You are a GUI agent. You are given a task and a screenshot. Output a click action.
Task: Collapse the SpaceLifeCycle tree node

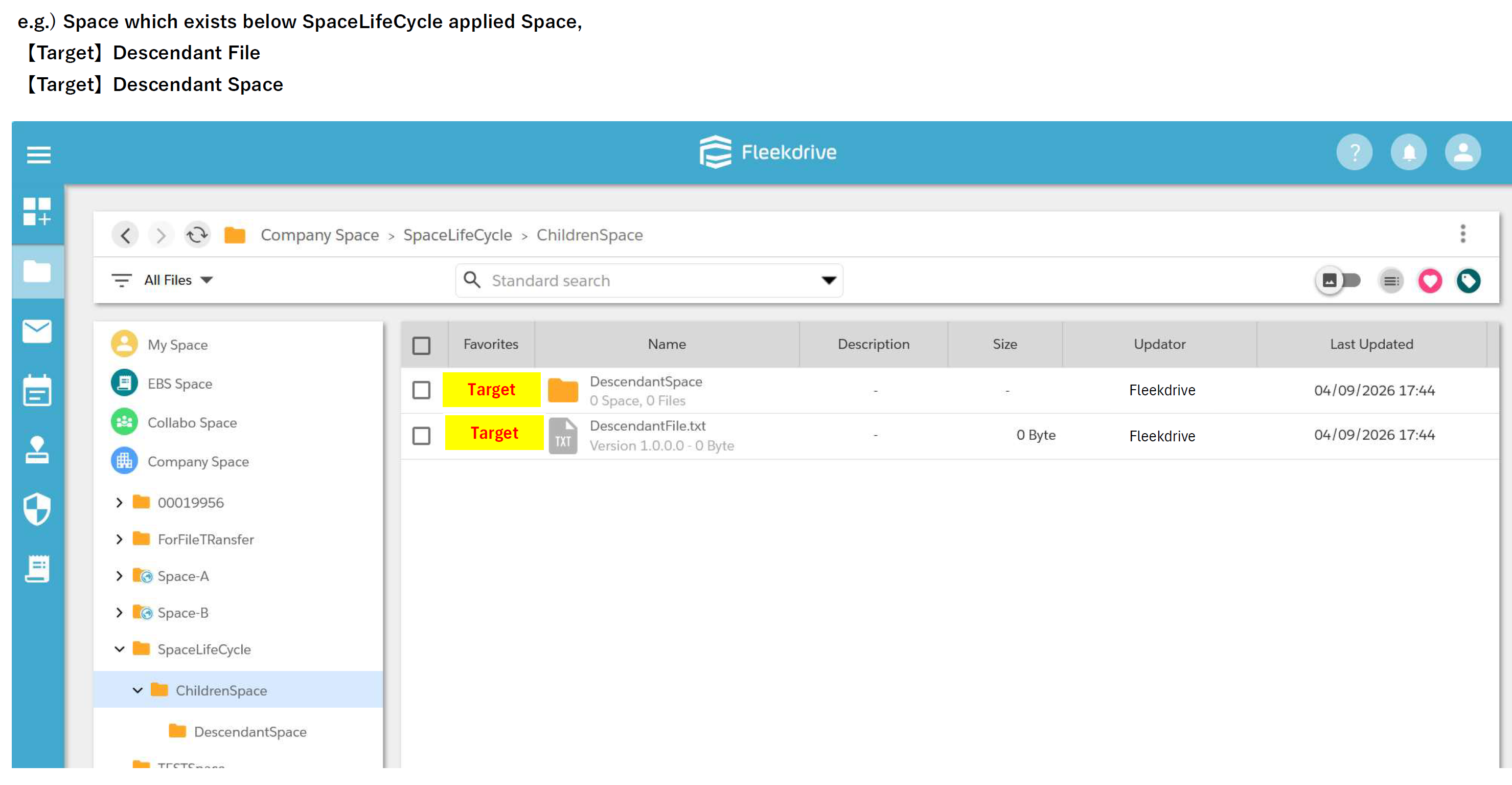[x=119, y=649]
